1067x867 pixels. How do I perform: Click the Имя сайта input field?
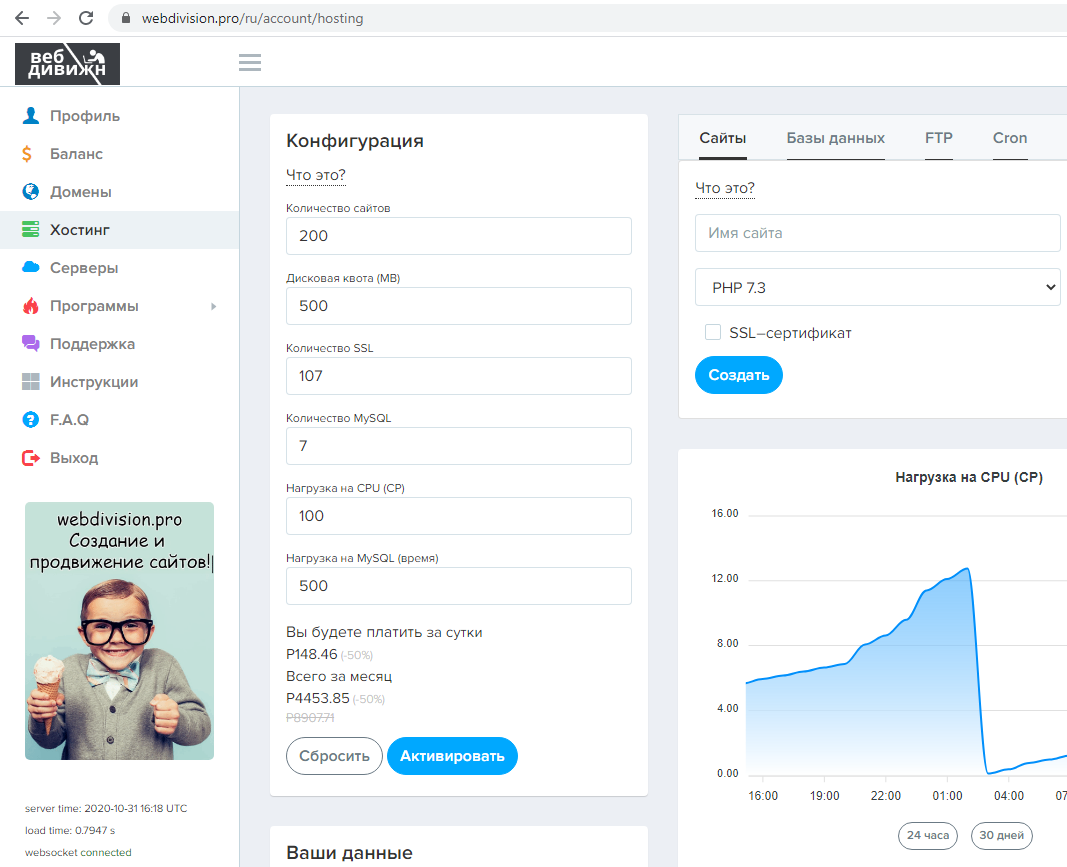(x=877, y=233)
